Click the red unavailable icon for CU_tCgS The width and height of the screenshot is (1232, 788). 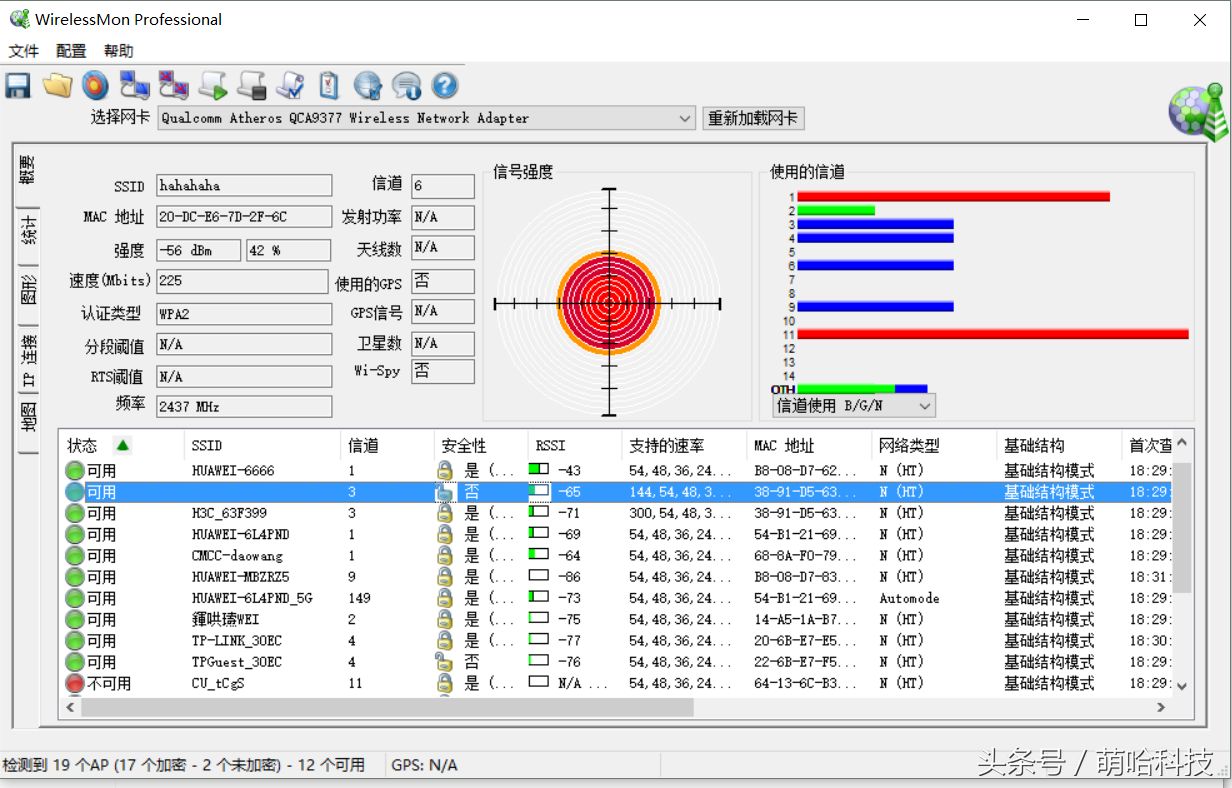tap(75, 684)
